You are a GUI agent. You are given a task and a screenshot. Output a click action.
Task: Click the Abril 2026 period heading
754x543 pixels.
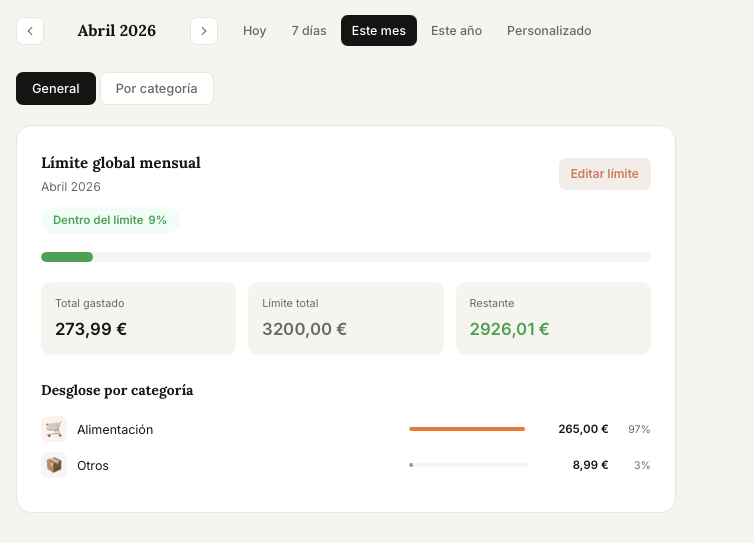117,31
